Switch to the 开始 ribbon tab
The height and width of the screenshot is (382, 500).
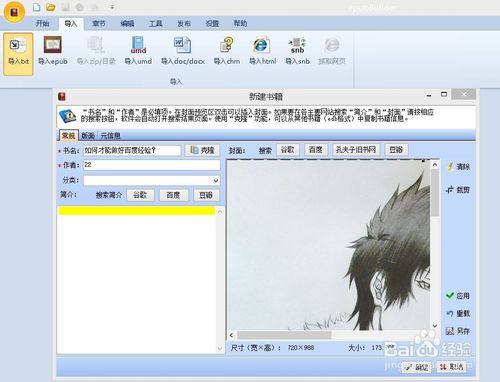tap(42, 23)
